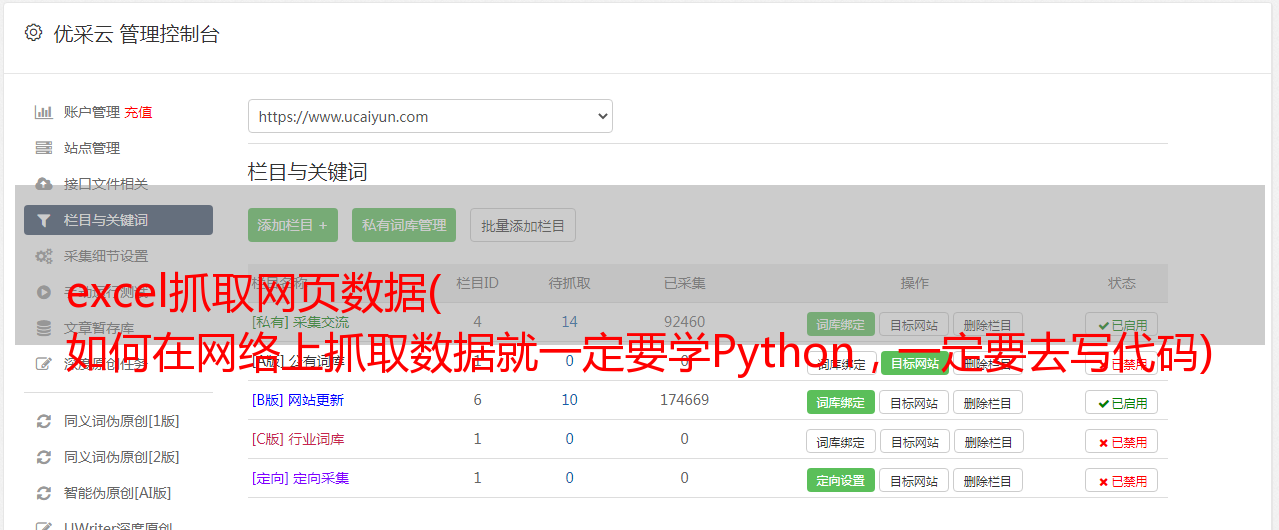Viewport: 1279px width, 530px height.
Task: Click the 充值 recharge link
Action: pyautogui.click(x=139, y=112)
